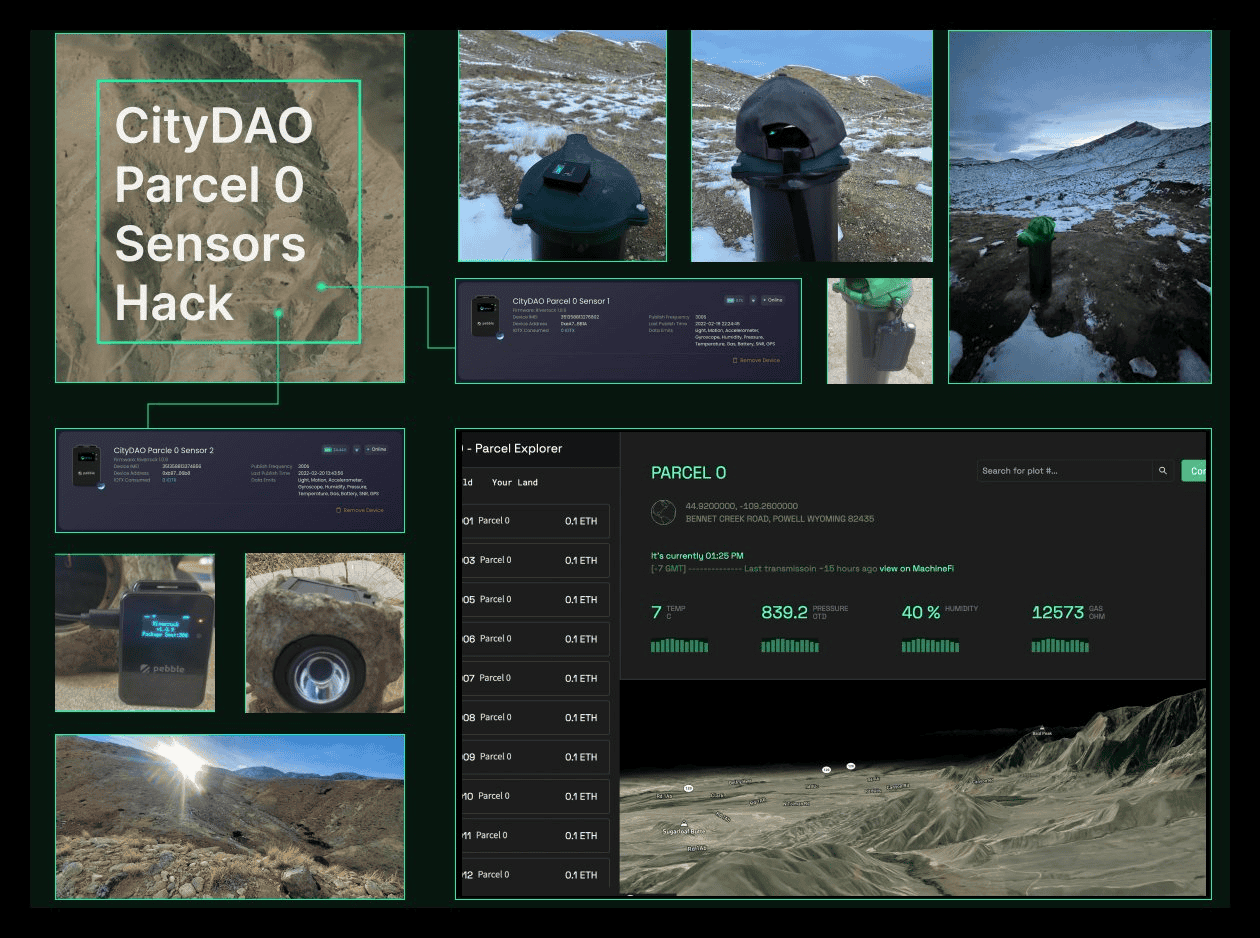Click the temperature history bar chart

coord(679,646)
